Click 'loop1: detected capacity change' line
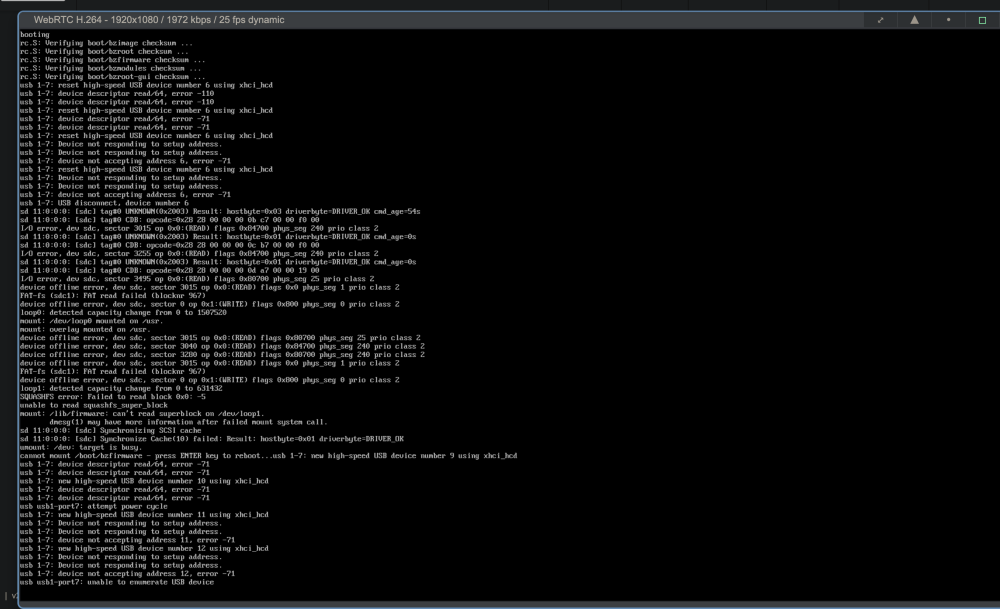The height and width of the screenshot is (609, 1000). 121,388
